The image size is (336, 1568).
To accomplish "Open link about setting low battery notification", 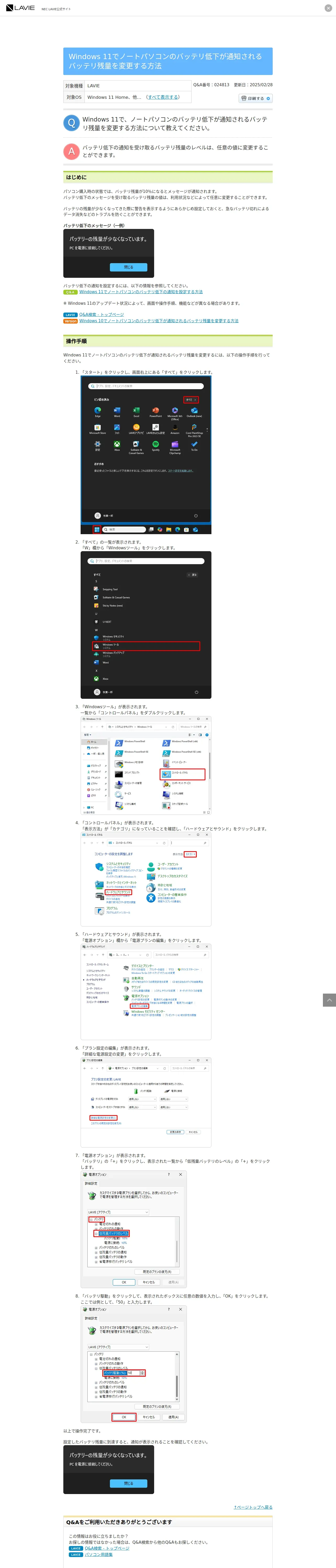I will click(x=141, y=292).
